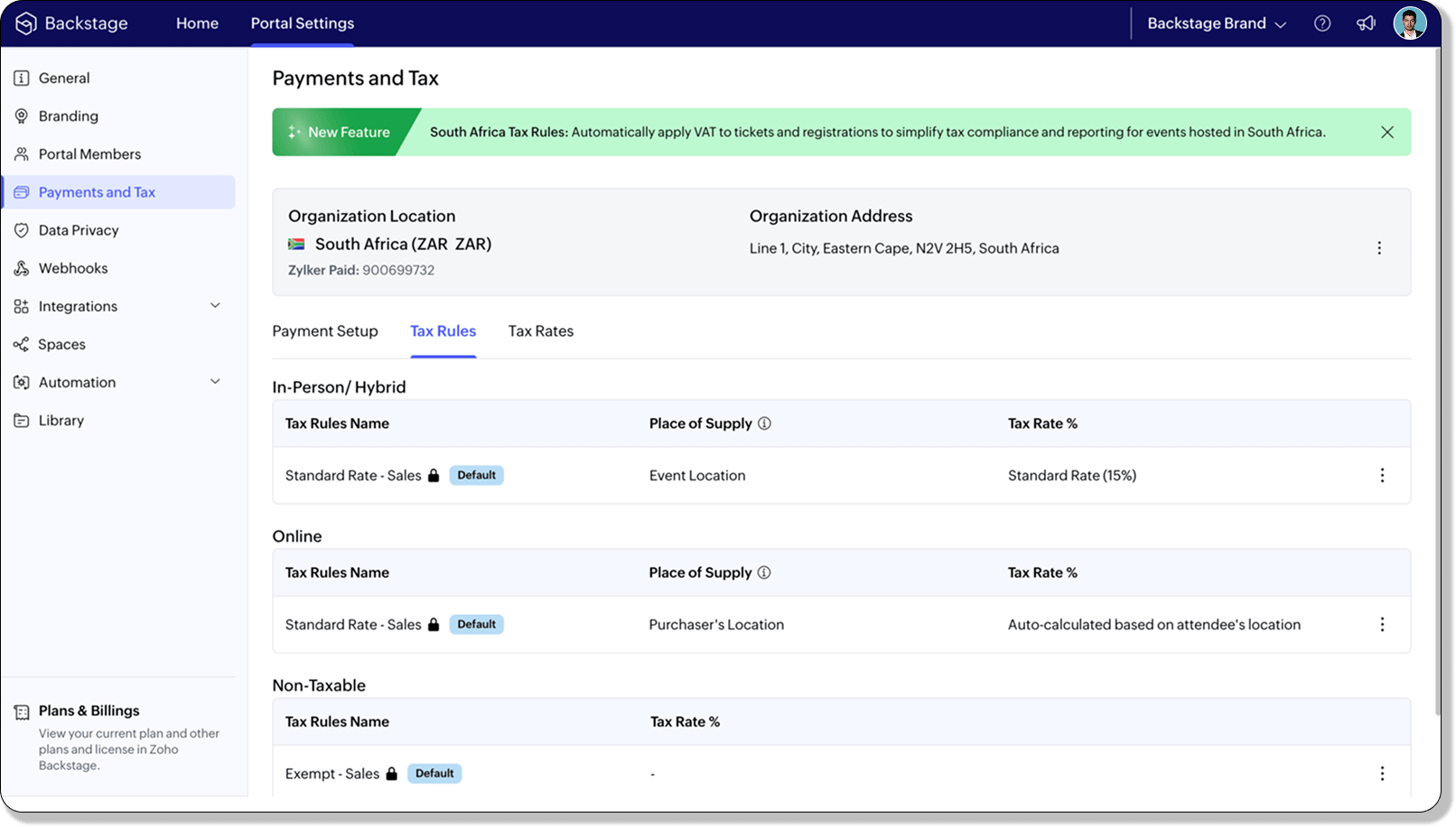Switch to the Tax Rates tab
The width and height of the screenshot is (1456, 827).
[x=540, y=331]
